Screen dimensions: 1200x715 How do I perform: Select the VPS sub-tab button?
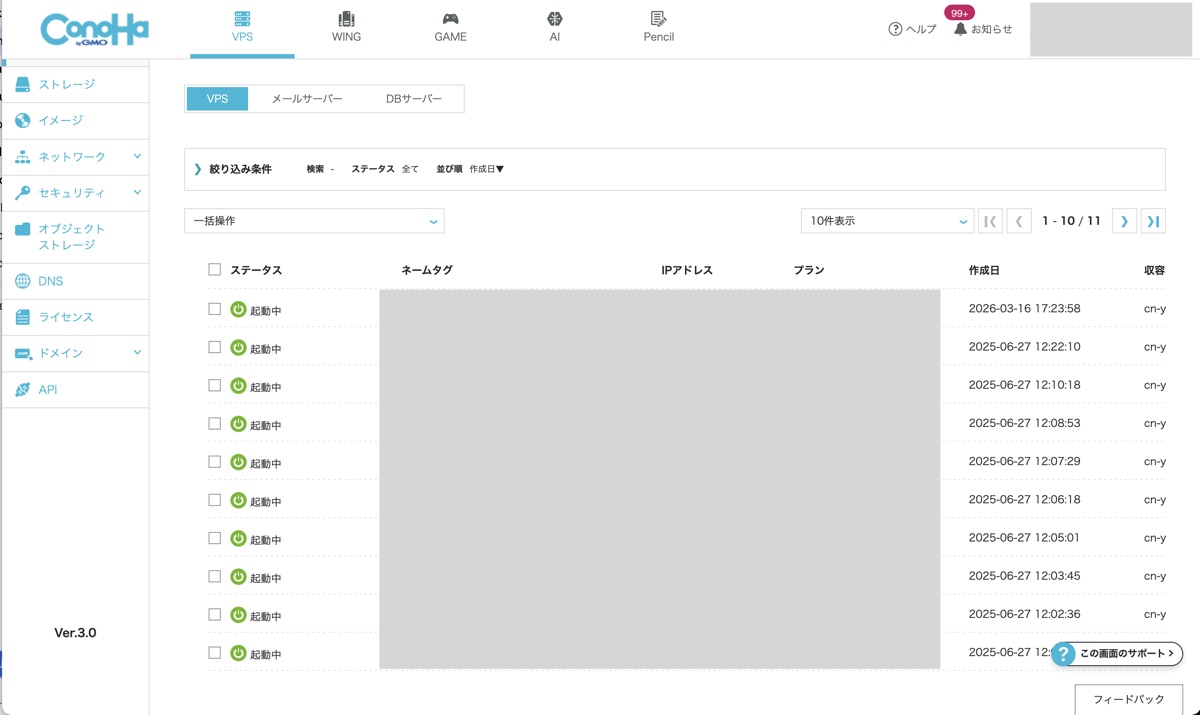(x=217, y=99)
